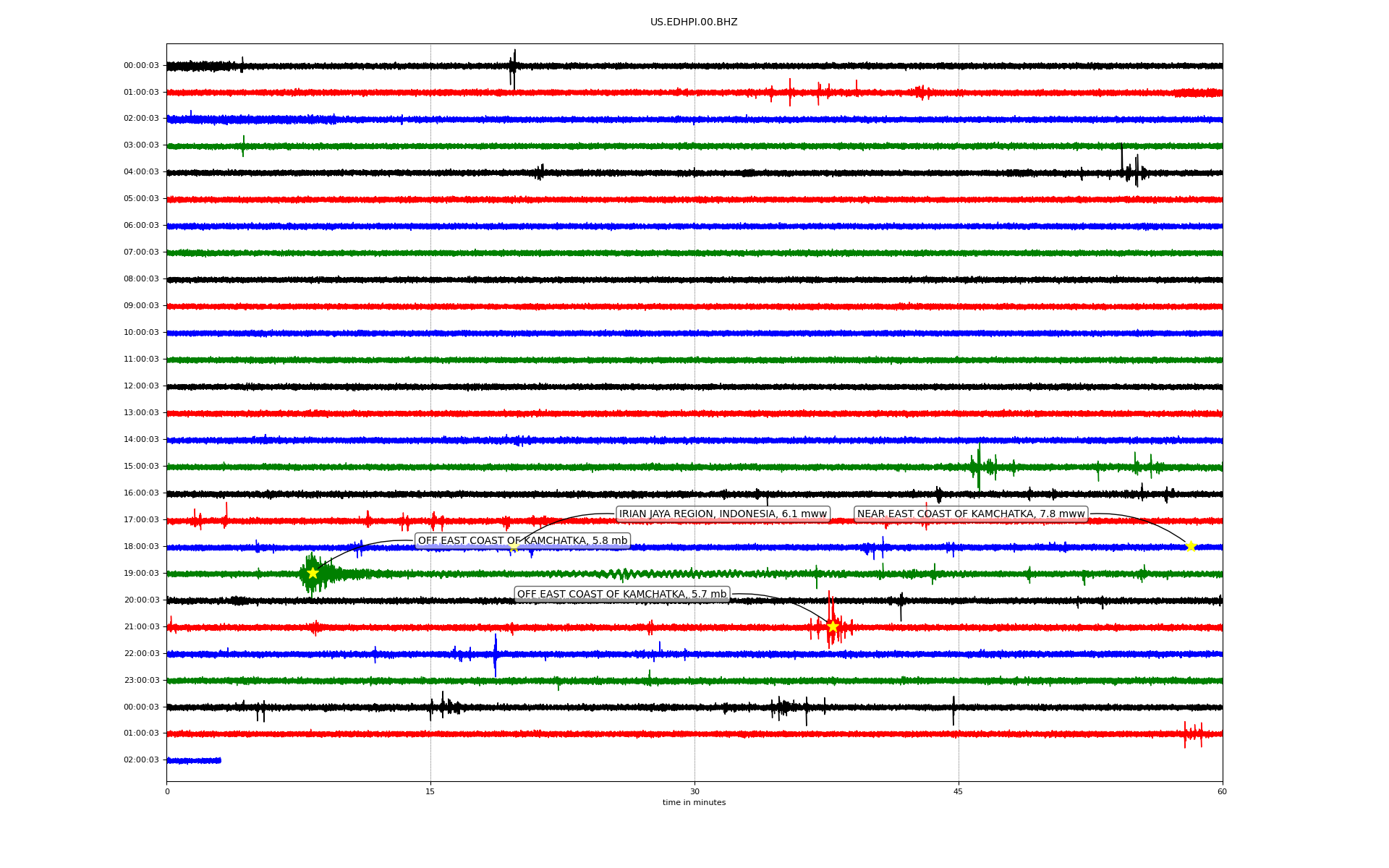Viewport: 1389px width, 868px height.
Task: Click the 22:00:03 hour label
Action: click(141, 653)
